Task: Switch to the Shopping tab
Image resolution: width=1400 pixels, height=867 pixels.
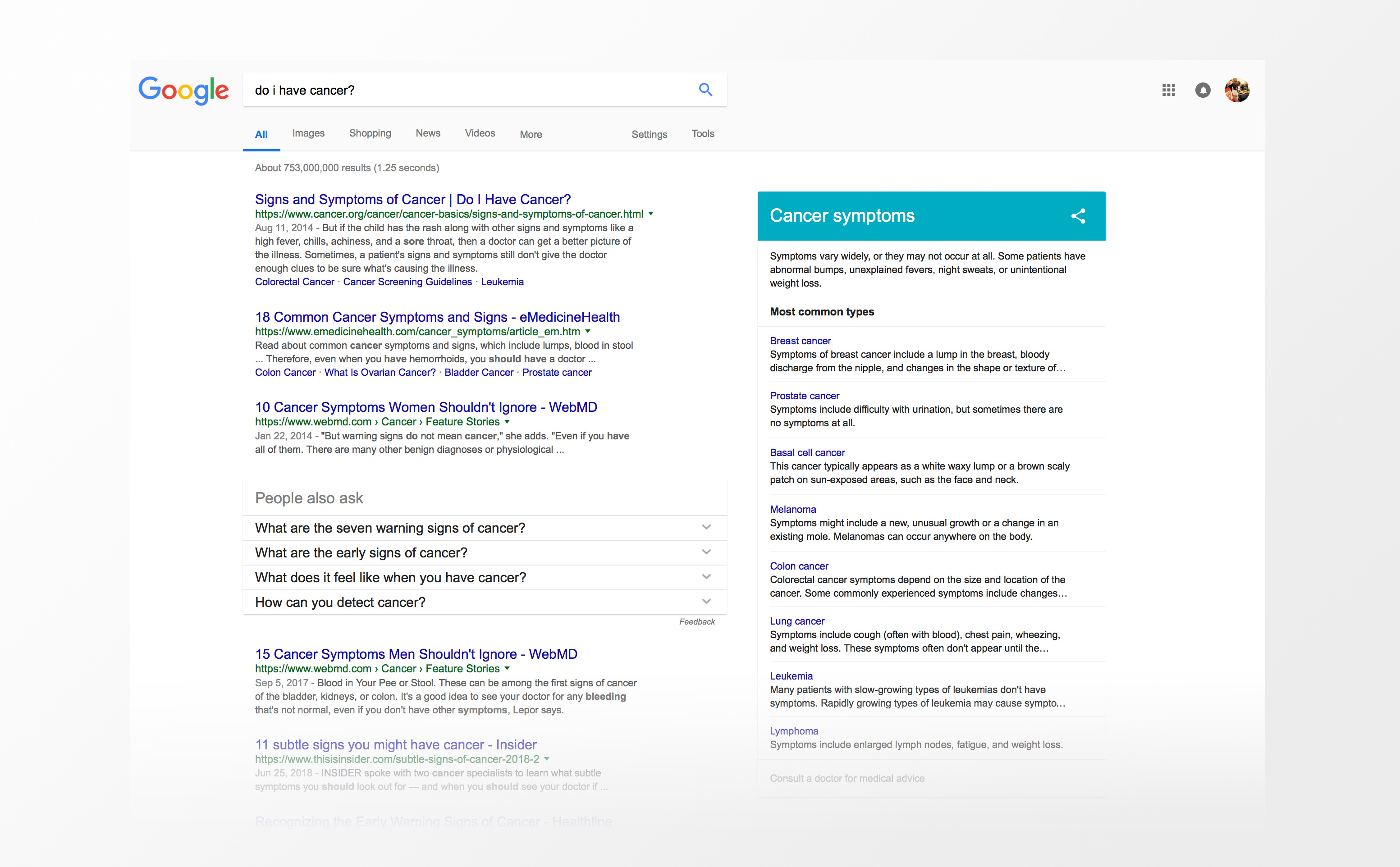Action: [x=370, y=133]
